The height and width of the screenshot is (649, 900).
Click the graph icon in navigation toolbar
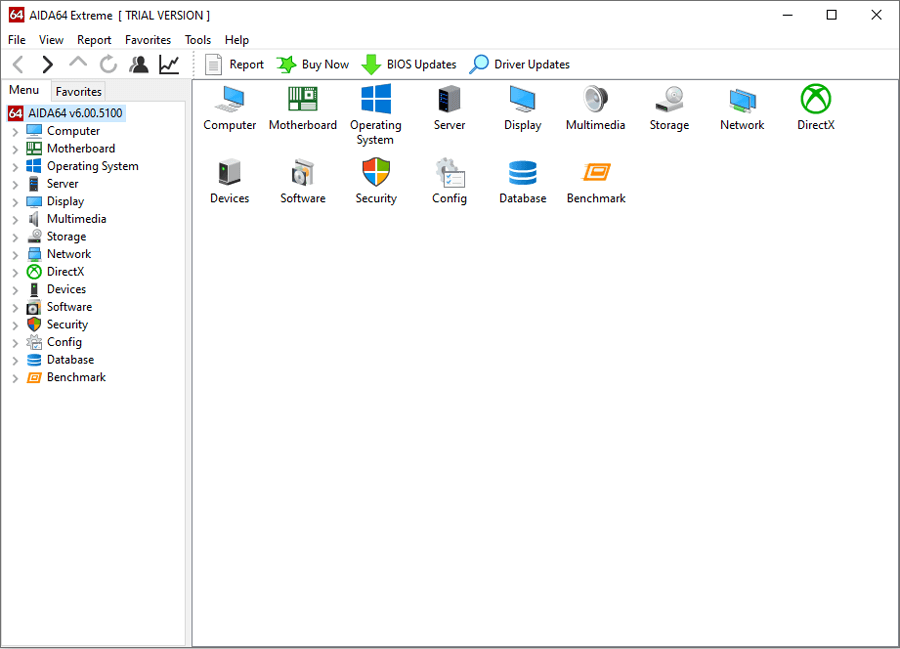tap(169, 65)
